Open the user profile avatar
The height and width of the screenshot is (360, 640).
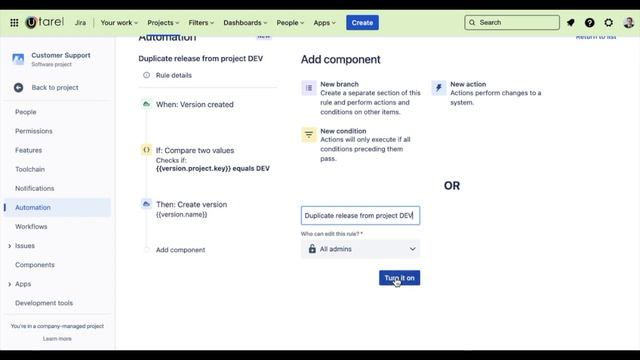tap(629, 23)
